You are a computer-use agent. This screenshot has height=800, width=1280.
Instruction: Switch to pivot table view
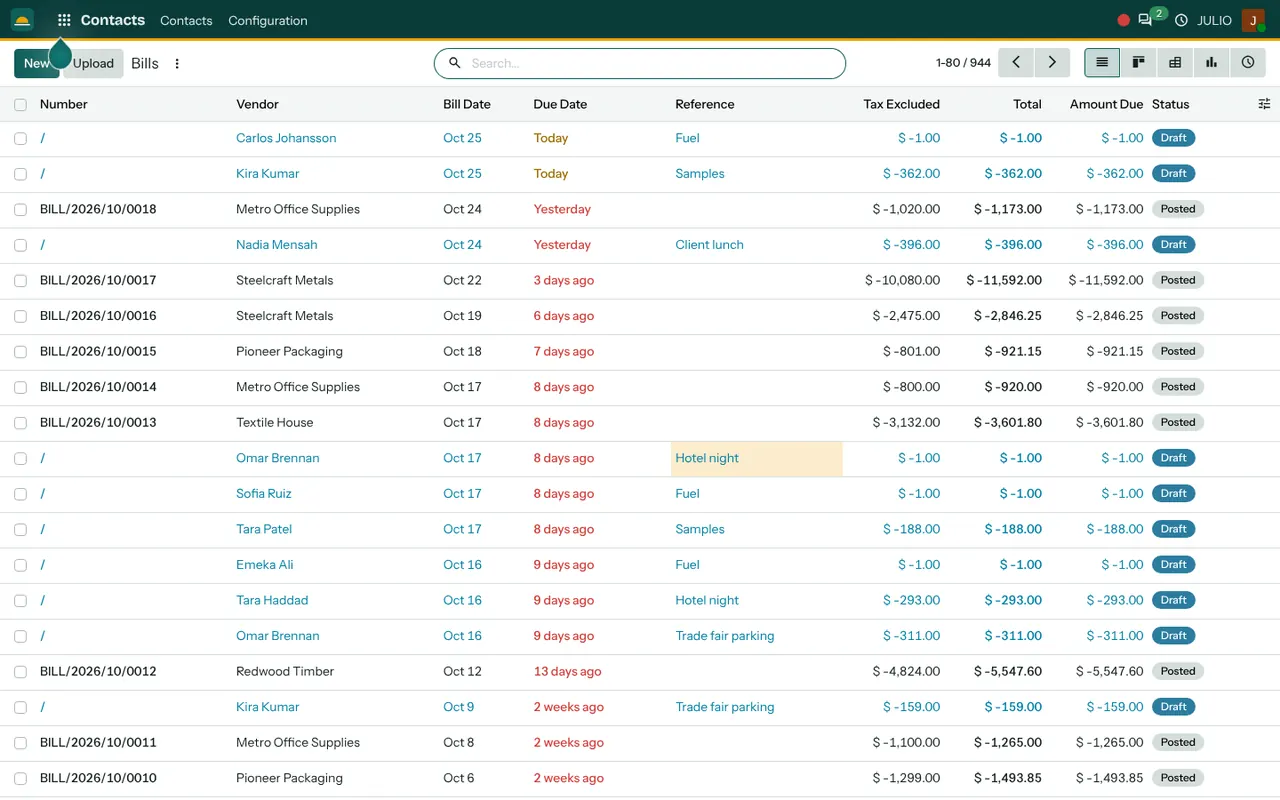[1175, 62]
